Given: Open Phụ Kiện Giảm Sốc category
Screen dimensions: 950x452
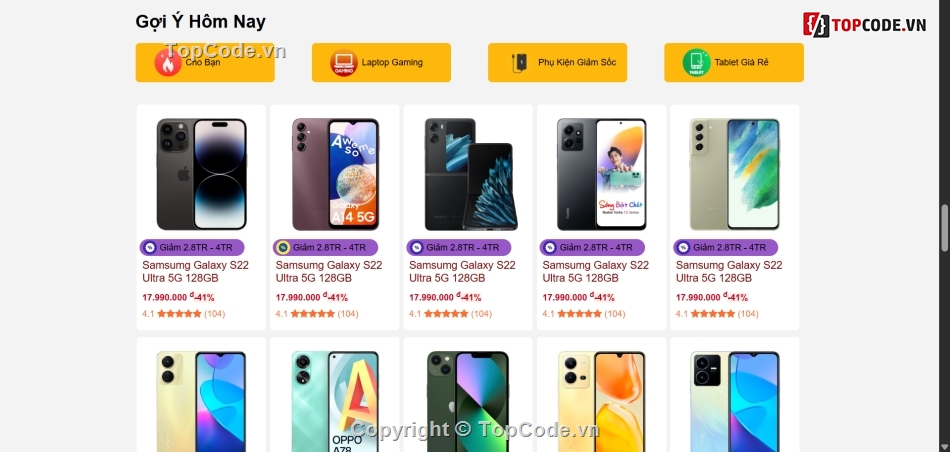Looking at the screenshot, I should point(557,62).
